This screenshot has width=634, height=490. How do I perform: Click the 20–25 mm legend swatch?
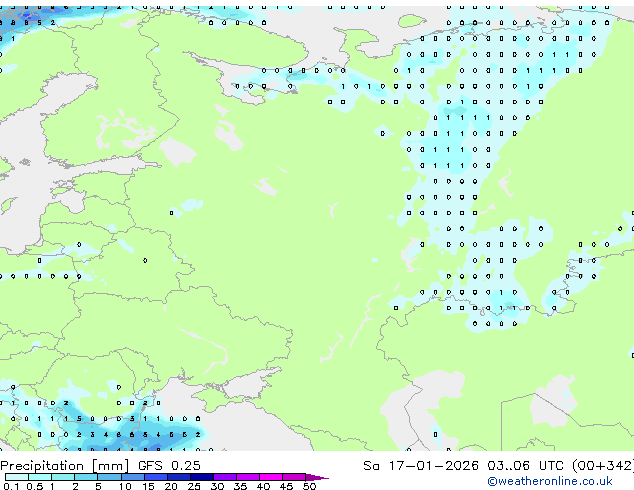pyautogui.click(x=179, y=477)
